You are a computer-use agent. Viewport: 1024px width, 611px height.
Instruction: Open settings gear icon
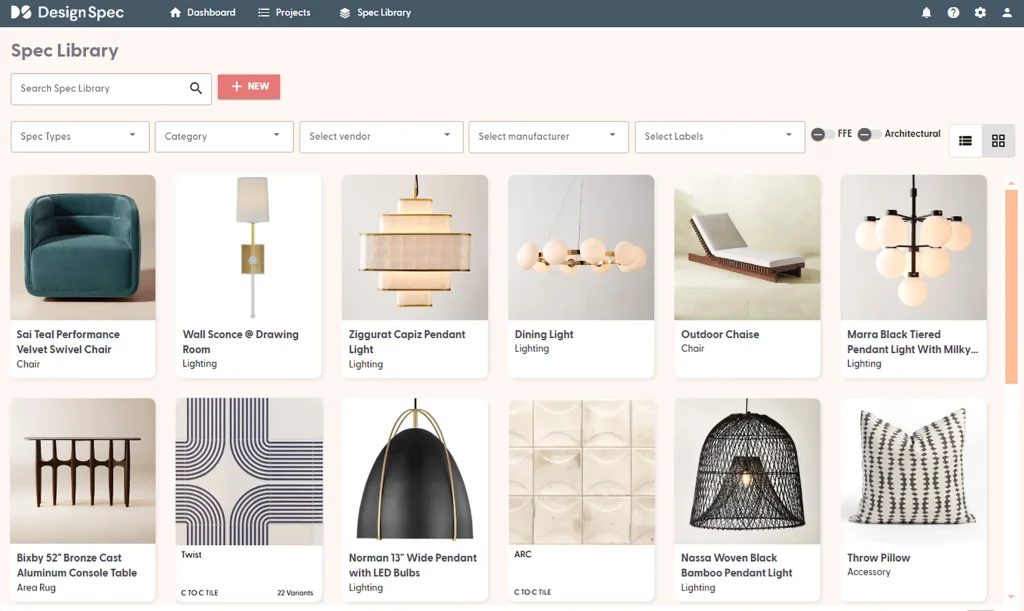point(980,13)
